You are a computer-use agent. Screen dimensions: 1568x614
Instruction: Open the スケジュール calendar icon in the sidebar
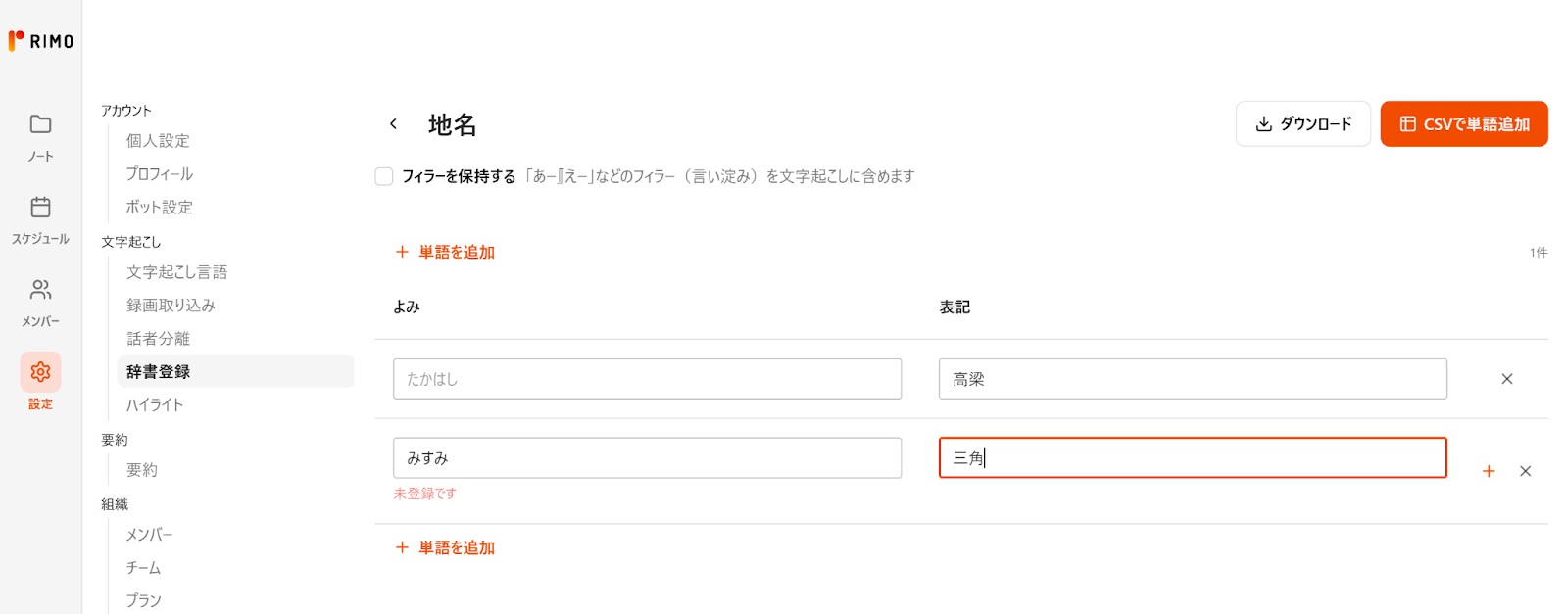point(40,215)
